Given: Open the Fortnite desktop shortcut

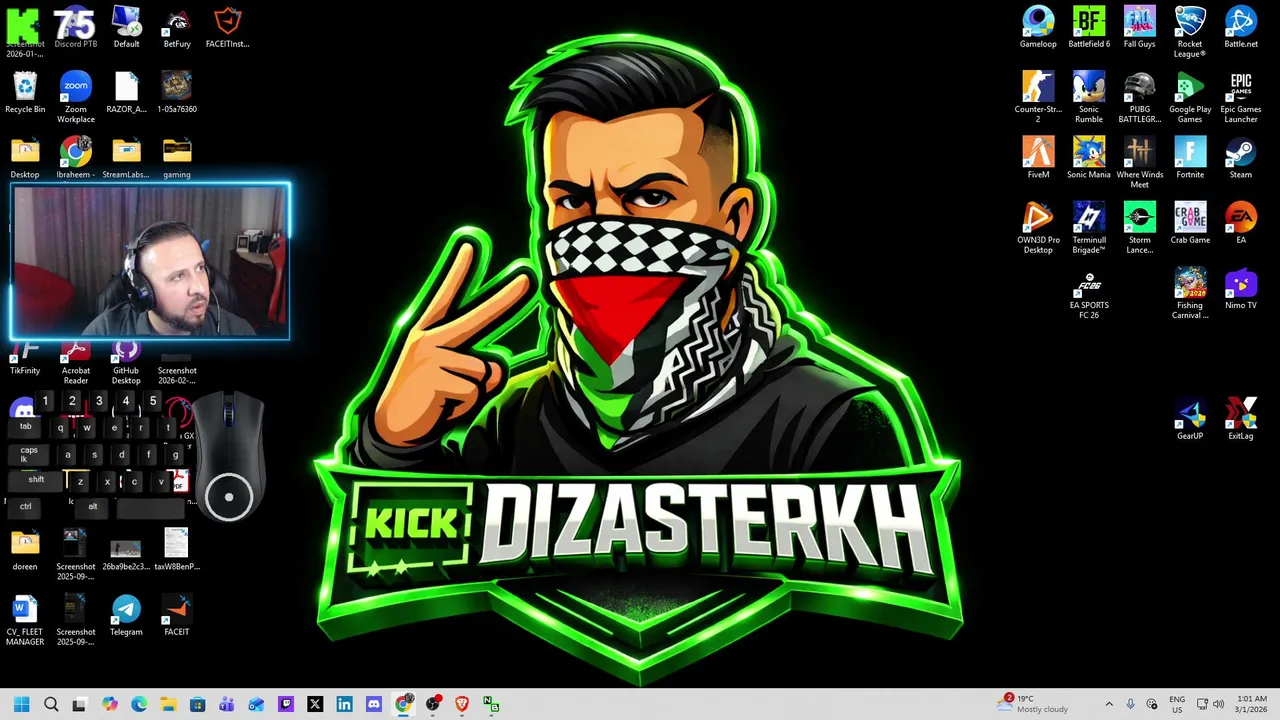Looking at the screenshot, I should [1190, 158].
